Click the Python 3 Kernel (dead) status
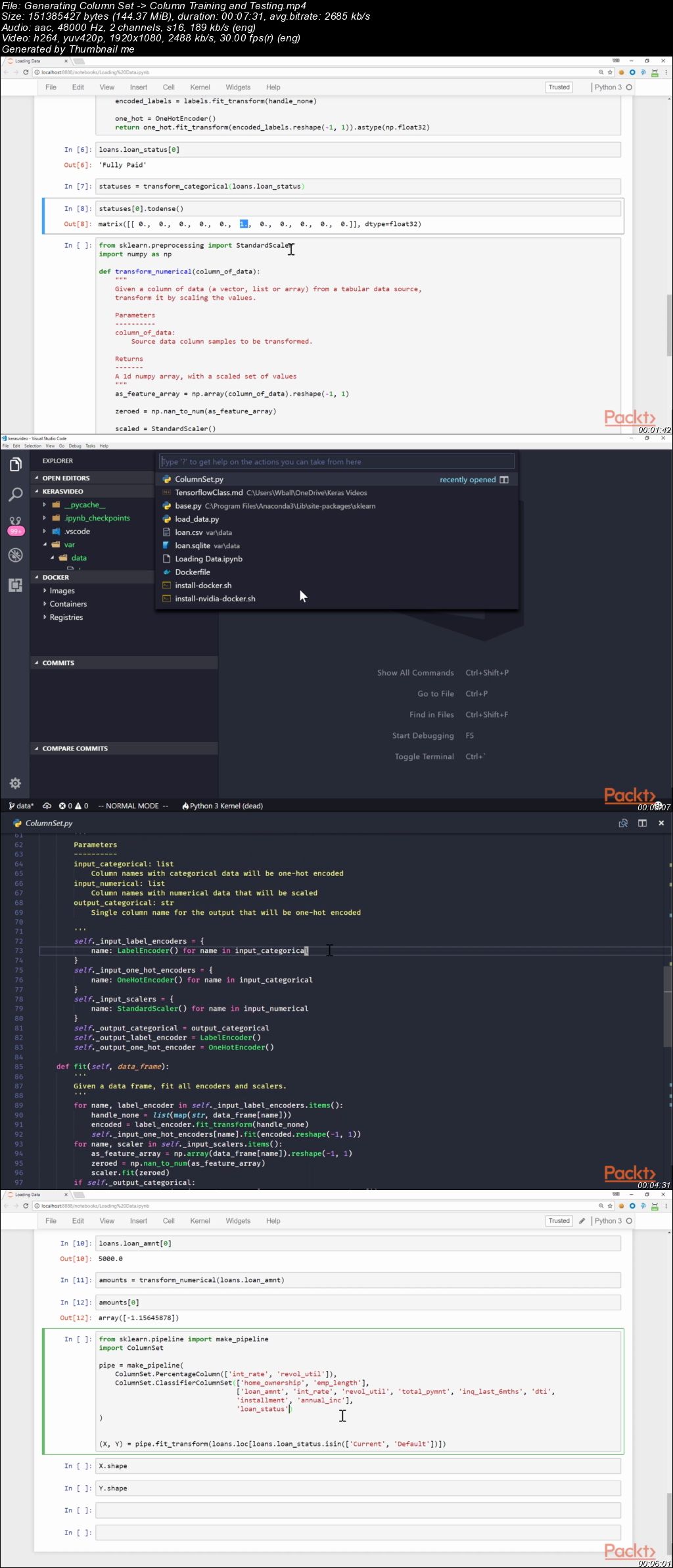Viewport: 673px width, 1568px height. tap(222, 806)
